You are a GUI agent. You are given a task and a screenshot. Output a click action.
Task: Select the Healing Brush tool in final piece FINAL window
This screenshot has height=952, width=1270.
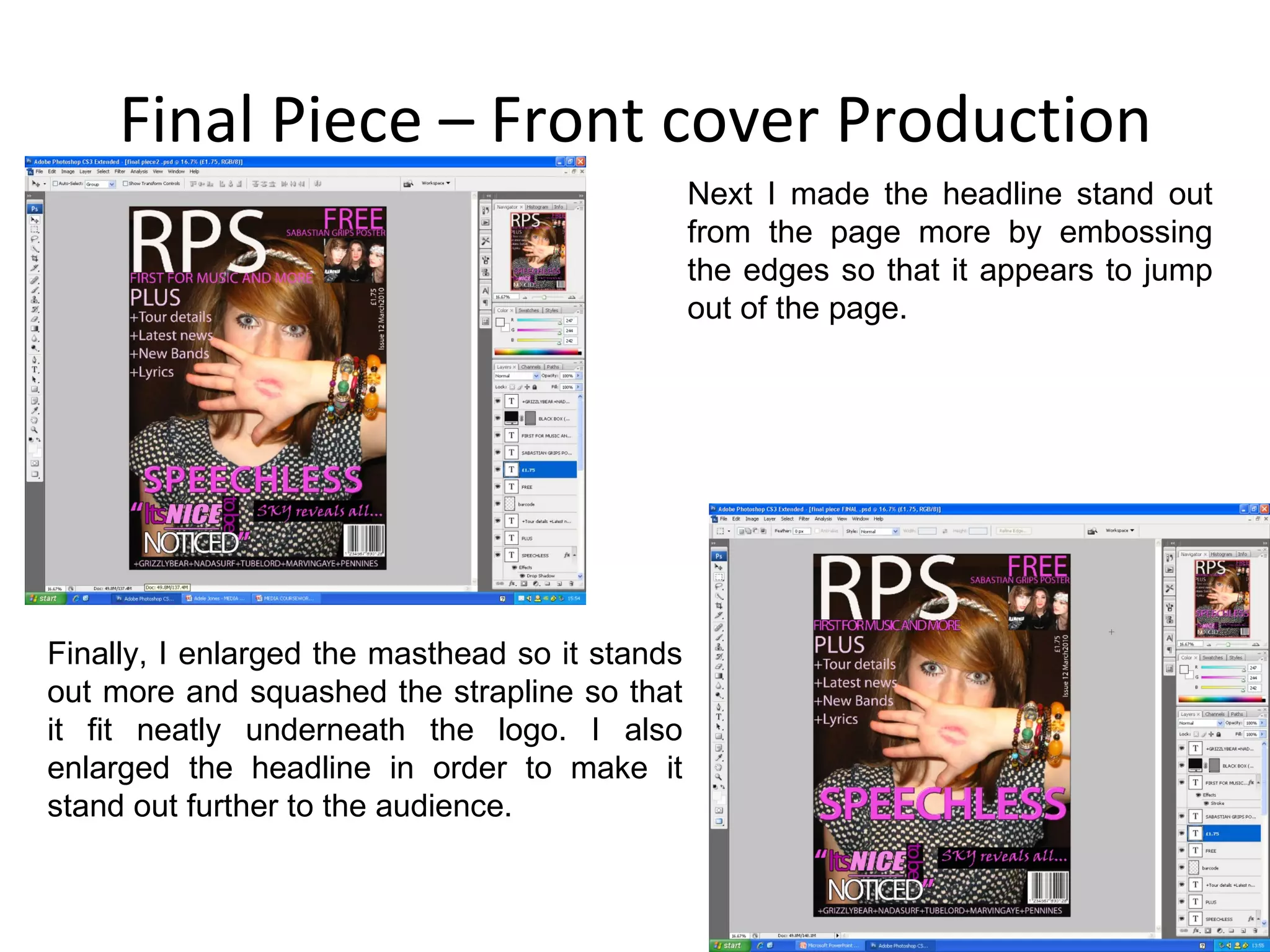coord(719,627)
